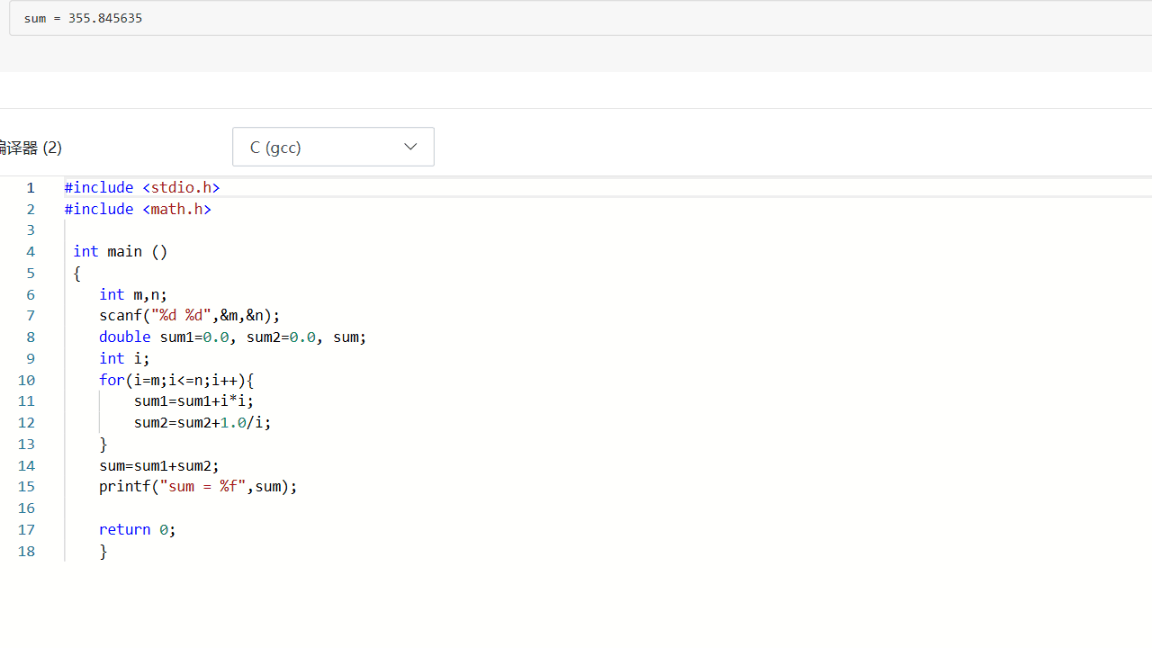Click the double sum1=0.0 declaration line
This screenshot has height=648, width=1152.
pos(232,337)
